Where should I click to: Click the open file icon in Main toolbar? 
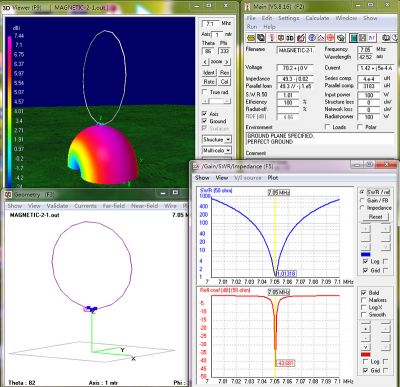click(x=251, y=38)
